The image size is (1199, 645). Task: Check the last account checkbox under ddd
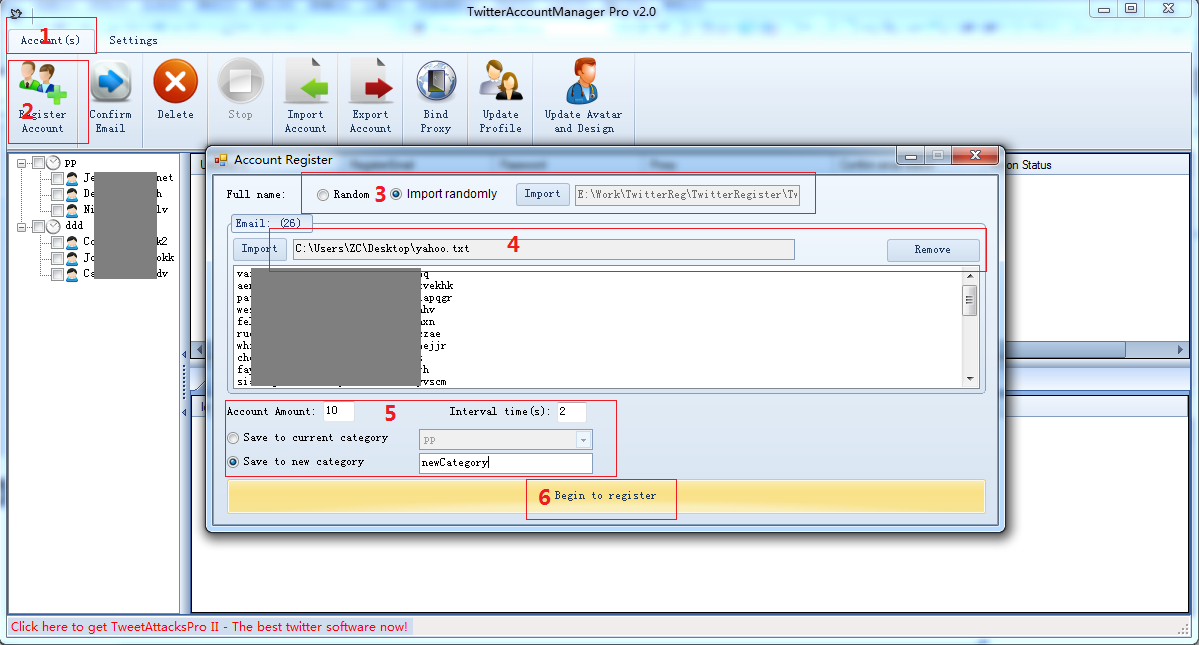57,274
